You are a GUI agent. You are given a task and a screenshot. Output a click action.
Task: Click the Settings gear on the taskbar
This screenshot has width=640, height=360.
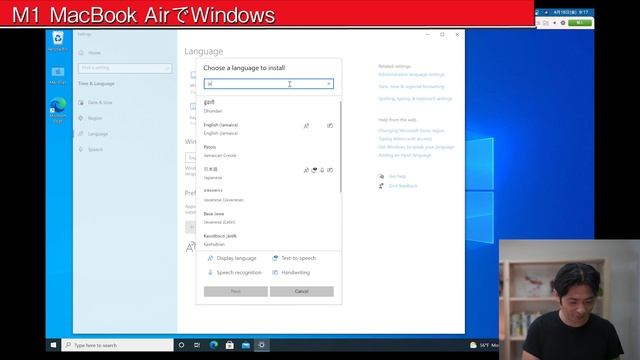(262, 345)
